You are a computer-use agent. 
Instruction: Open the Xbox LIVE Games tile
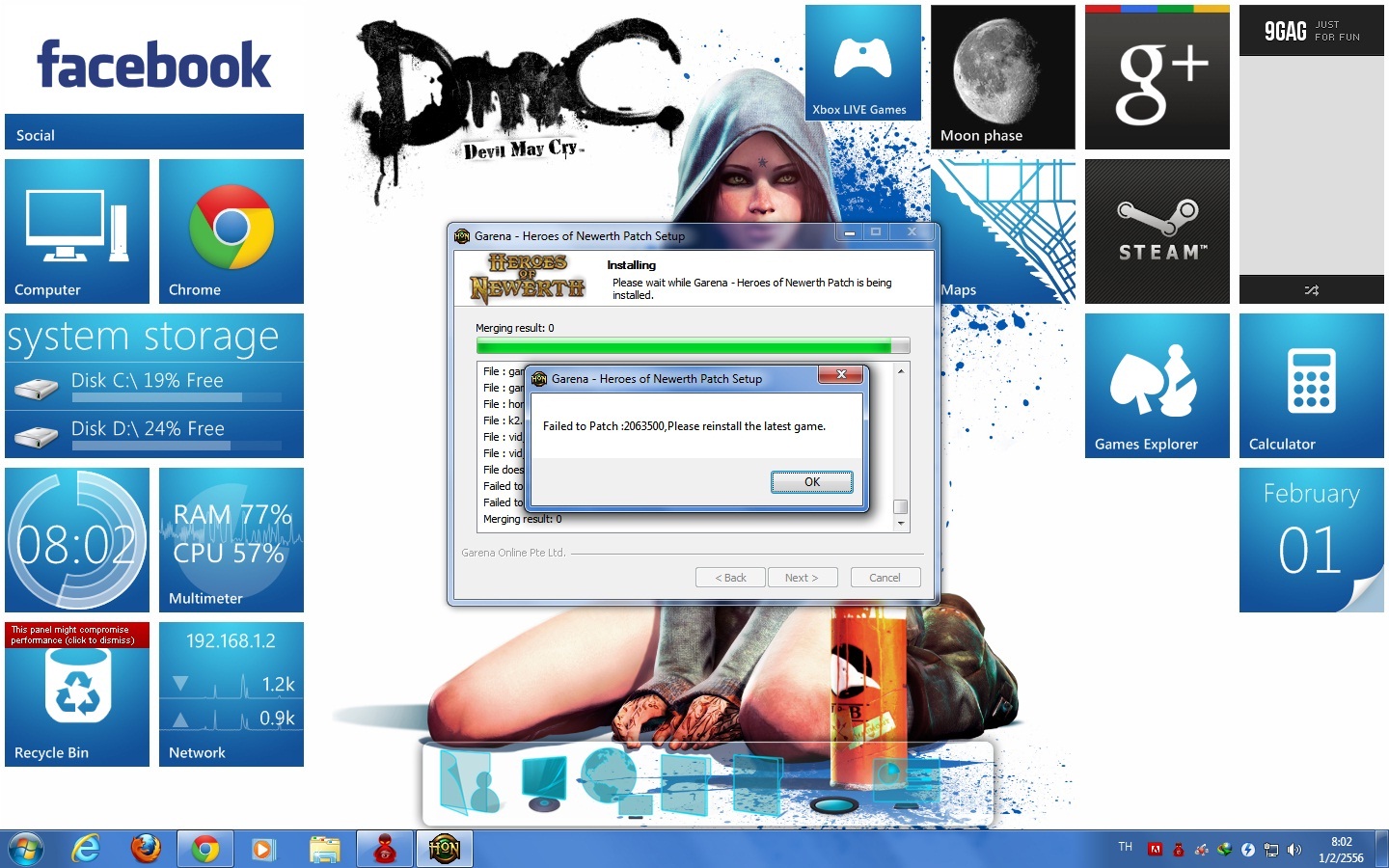click(x=863, y=63)
